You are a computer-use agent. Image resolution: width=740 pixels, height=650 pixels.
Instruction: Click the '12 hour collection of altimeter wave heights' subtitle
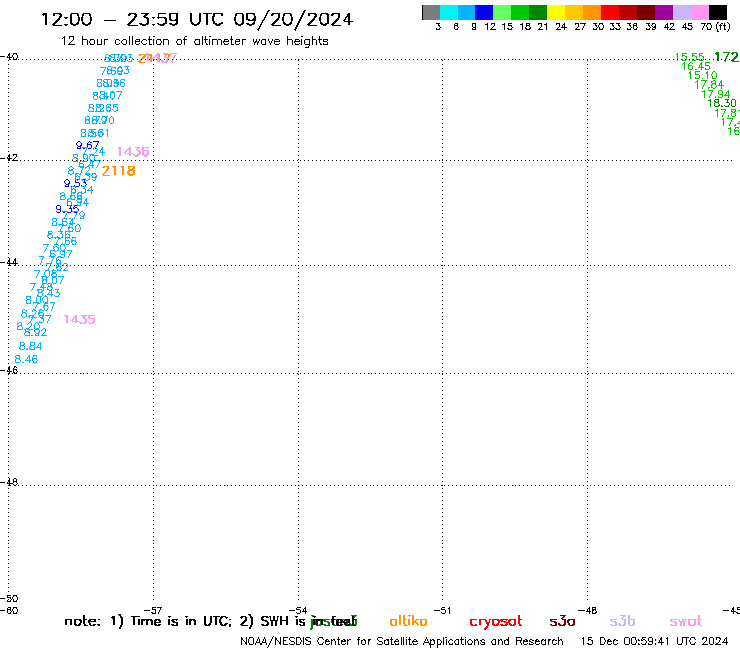point(194,41)
